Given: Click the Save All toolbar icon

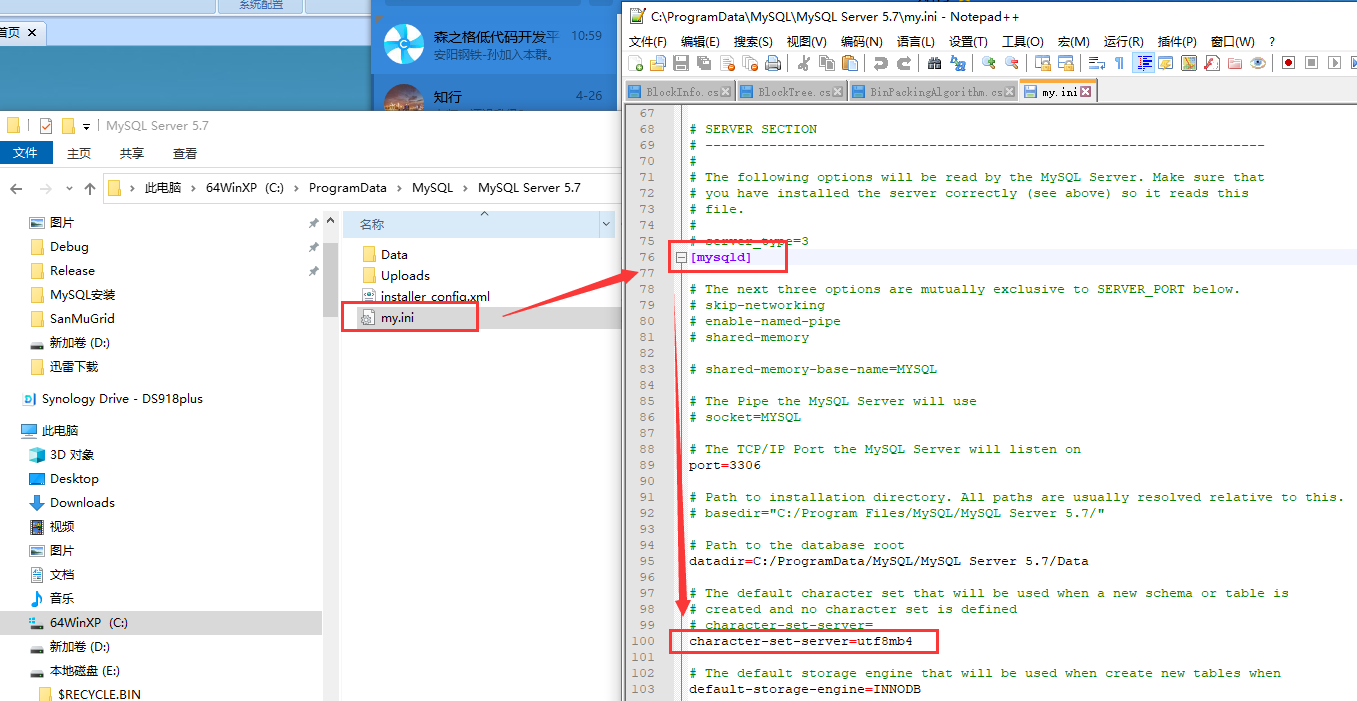Looking at the screenshot, I should (x=704, y=63).
